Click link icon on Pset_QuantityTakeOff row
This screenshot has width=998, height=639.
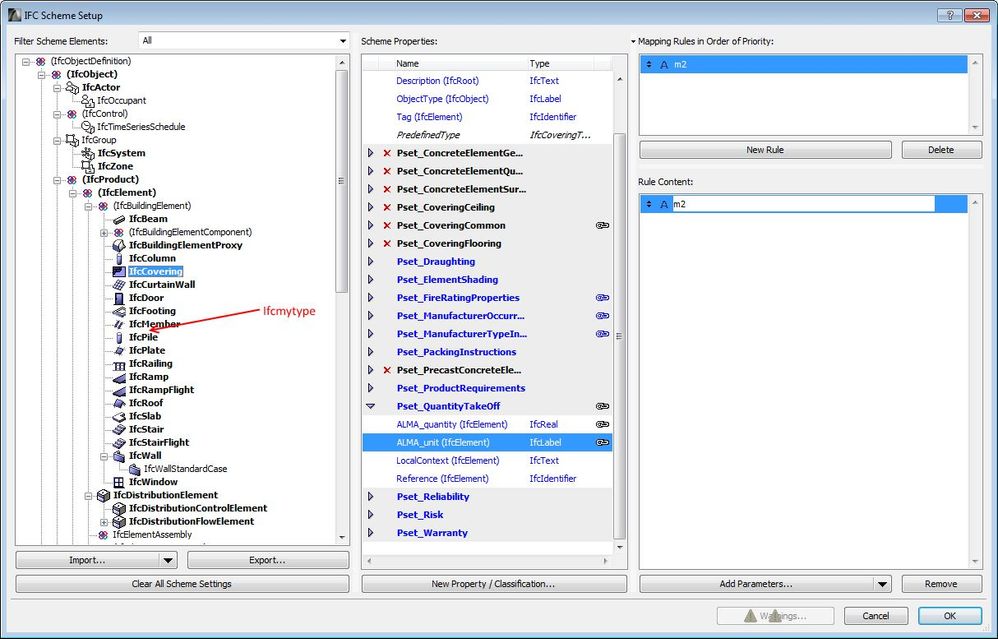point(602,406)
